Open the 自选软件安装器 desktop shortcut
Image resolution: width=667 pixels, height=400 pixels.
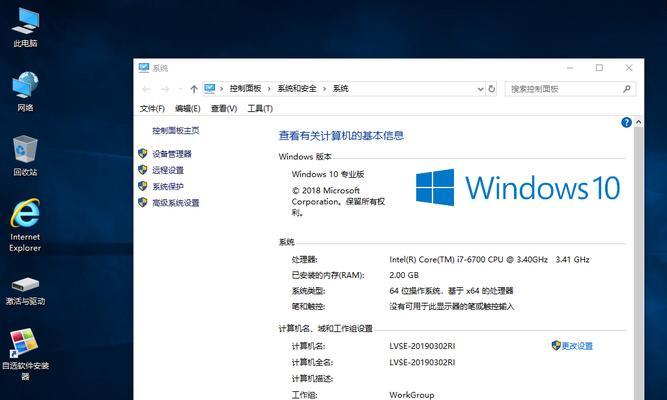(x=25, y=354)
